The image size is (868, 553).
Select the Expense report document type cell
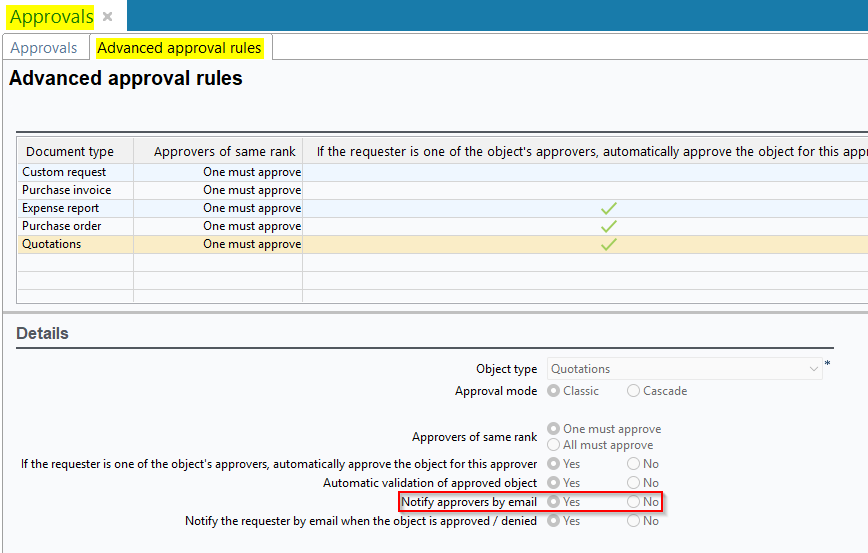(61, 208)
